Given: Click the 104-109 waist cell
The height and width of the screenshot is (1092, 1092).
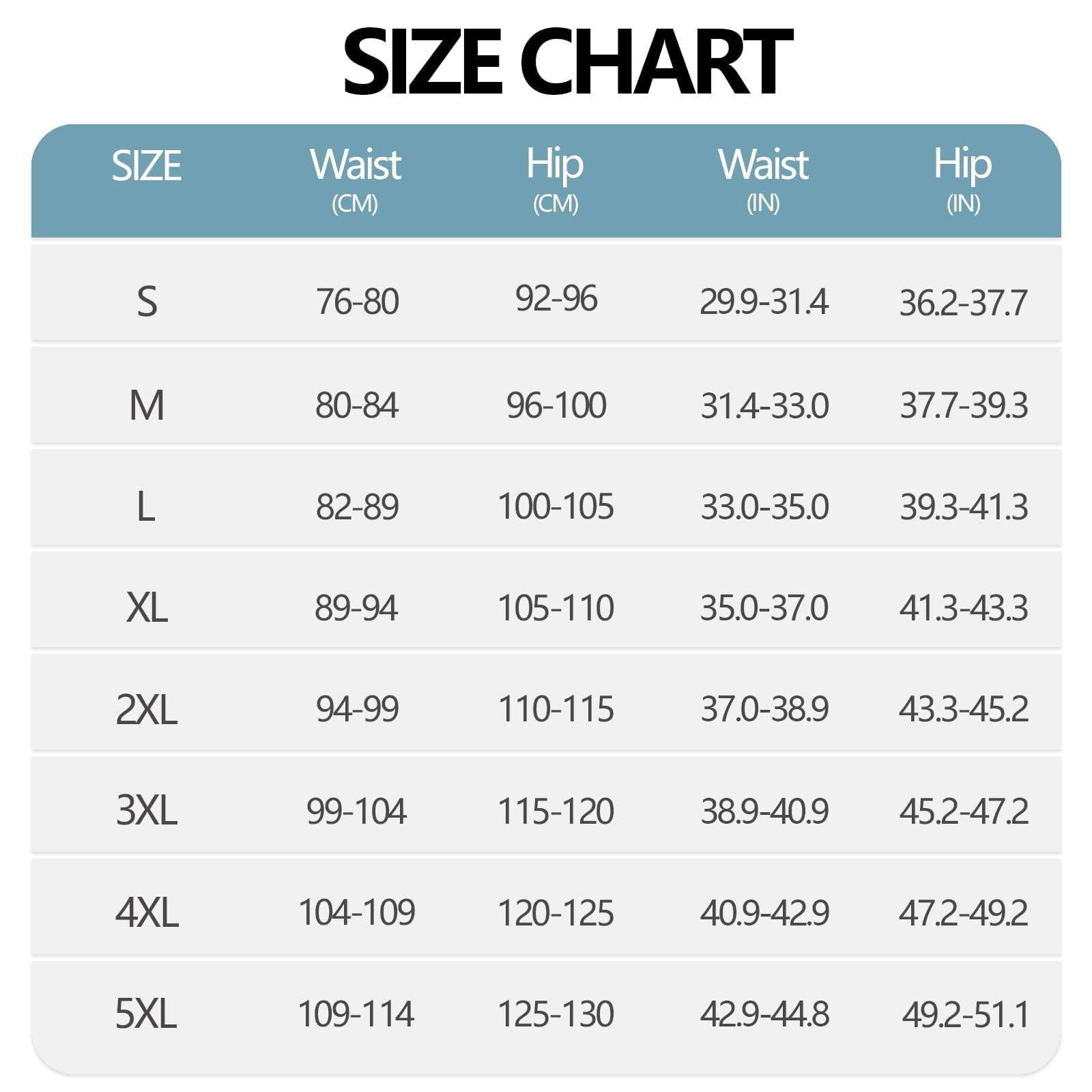Looking at the screenshot, I should 357,913.
